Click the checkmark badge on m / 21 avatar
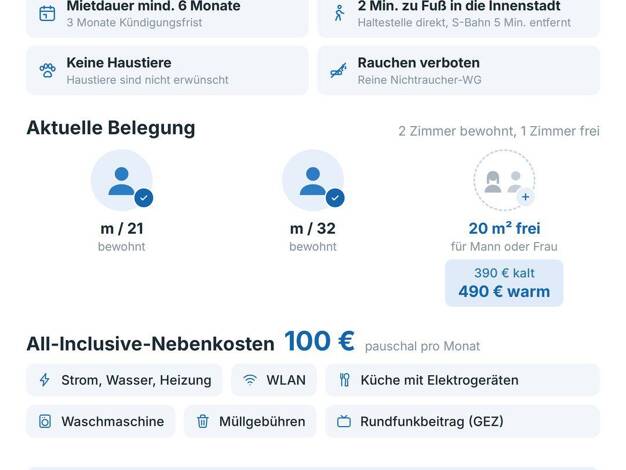The width and height of the screenshot is (626, 470). pyautogui.click(x=144, y=198)
